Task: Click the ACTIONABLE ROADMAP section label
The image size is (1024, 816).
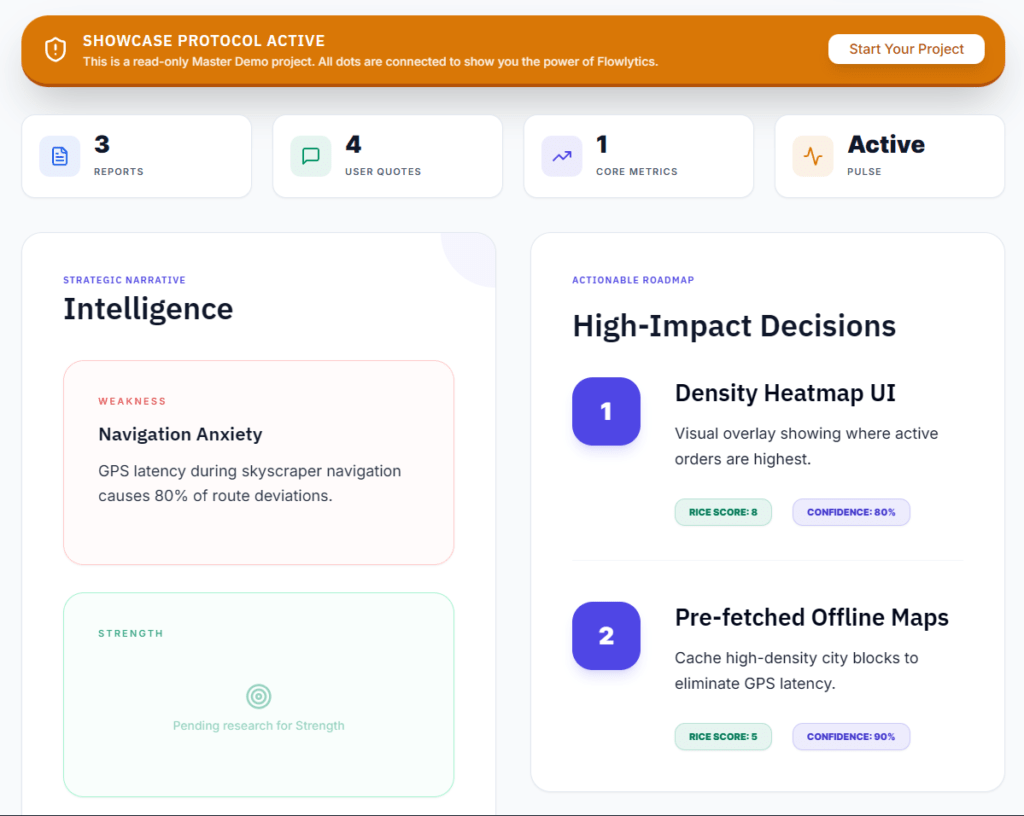Action: (x=633, y=280)
